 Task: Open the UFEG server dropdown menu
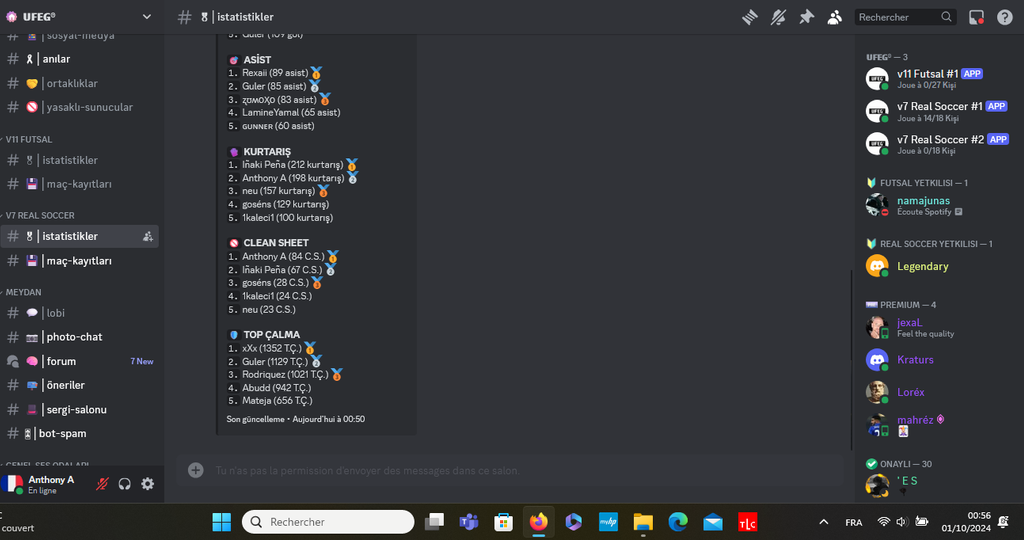(147, 16)
